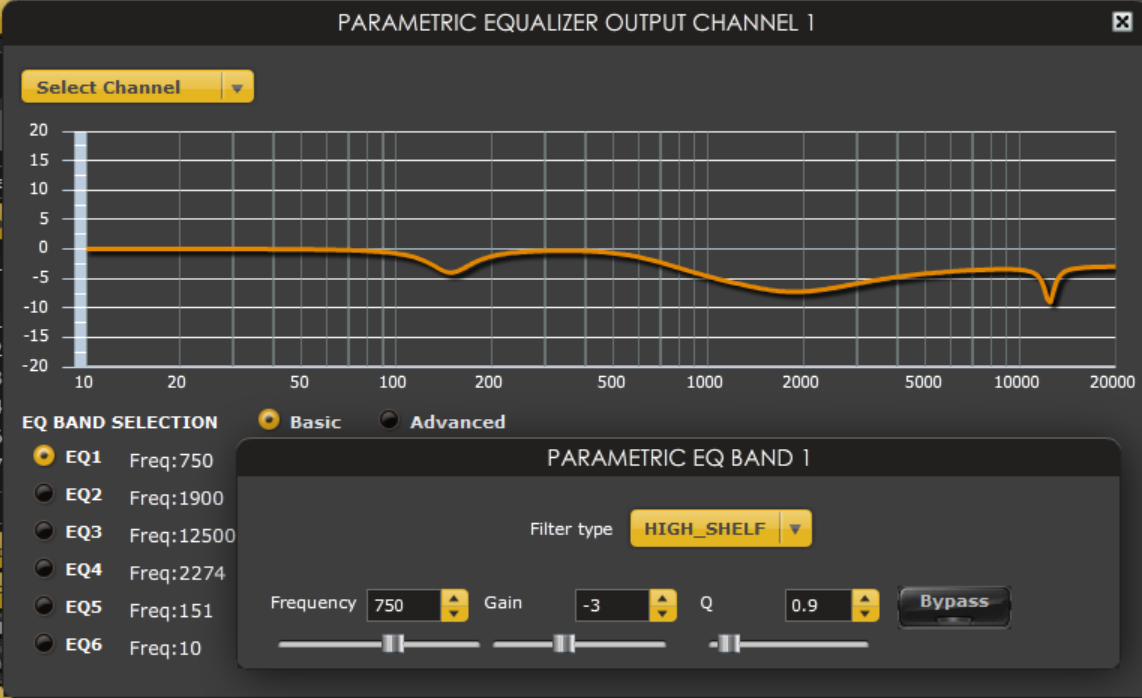
Task: Toggle the Bypass button
Action: click(x=954, y=606)
